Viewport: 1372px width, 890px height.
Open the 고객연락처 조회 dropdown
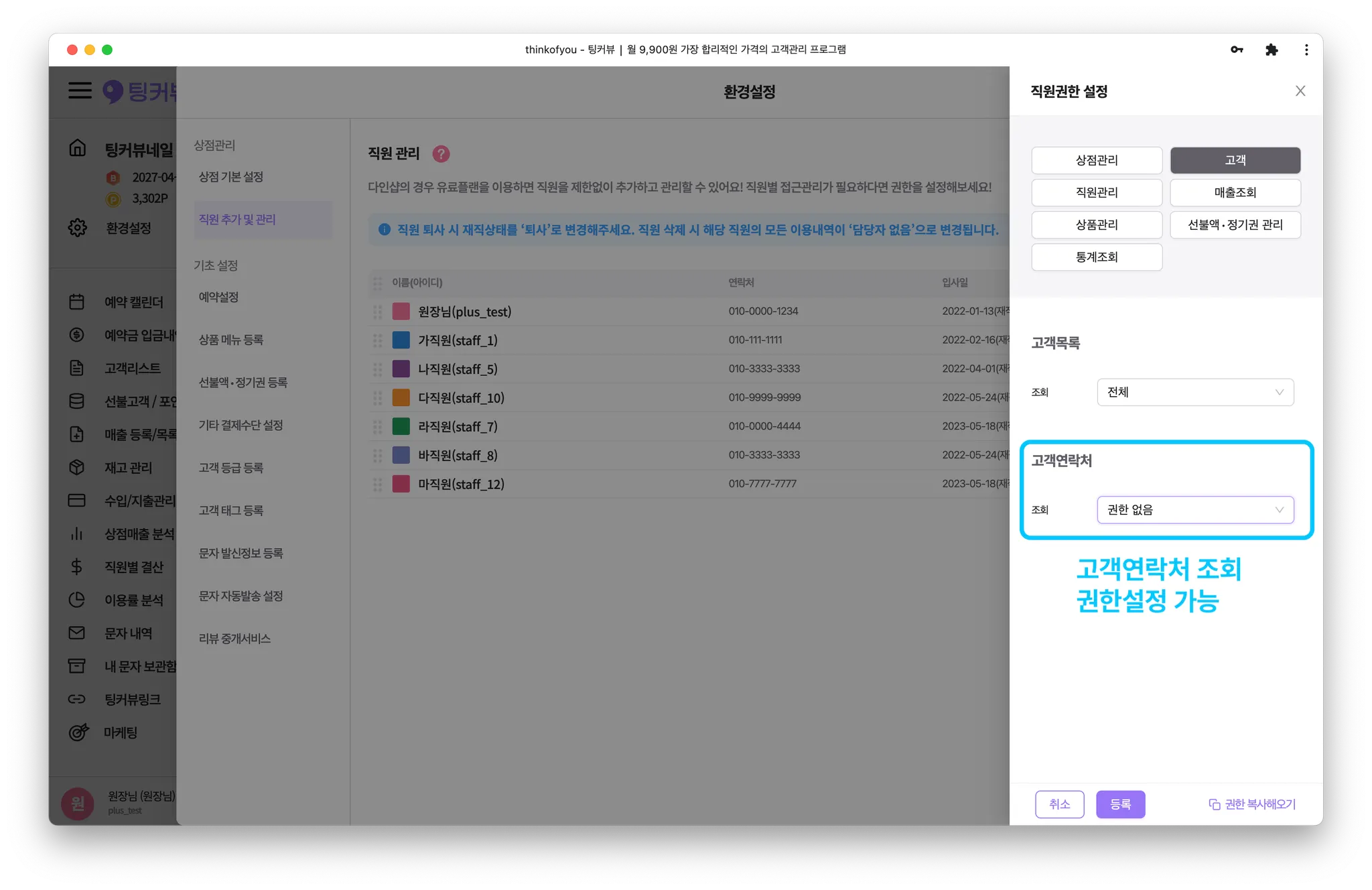1194,510
